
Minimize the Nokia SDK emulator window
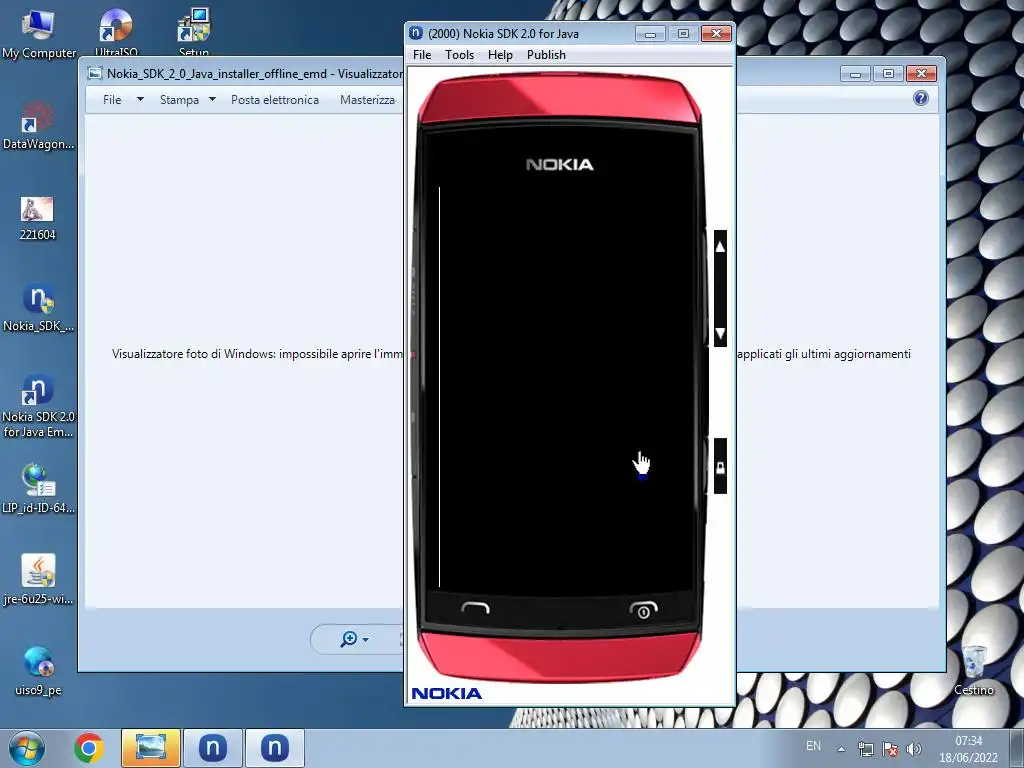point(650,33)
